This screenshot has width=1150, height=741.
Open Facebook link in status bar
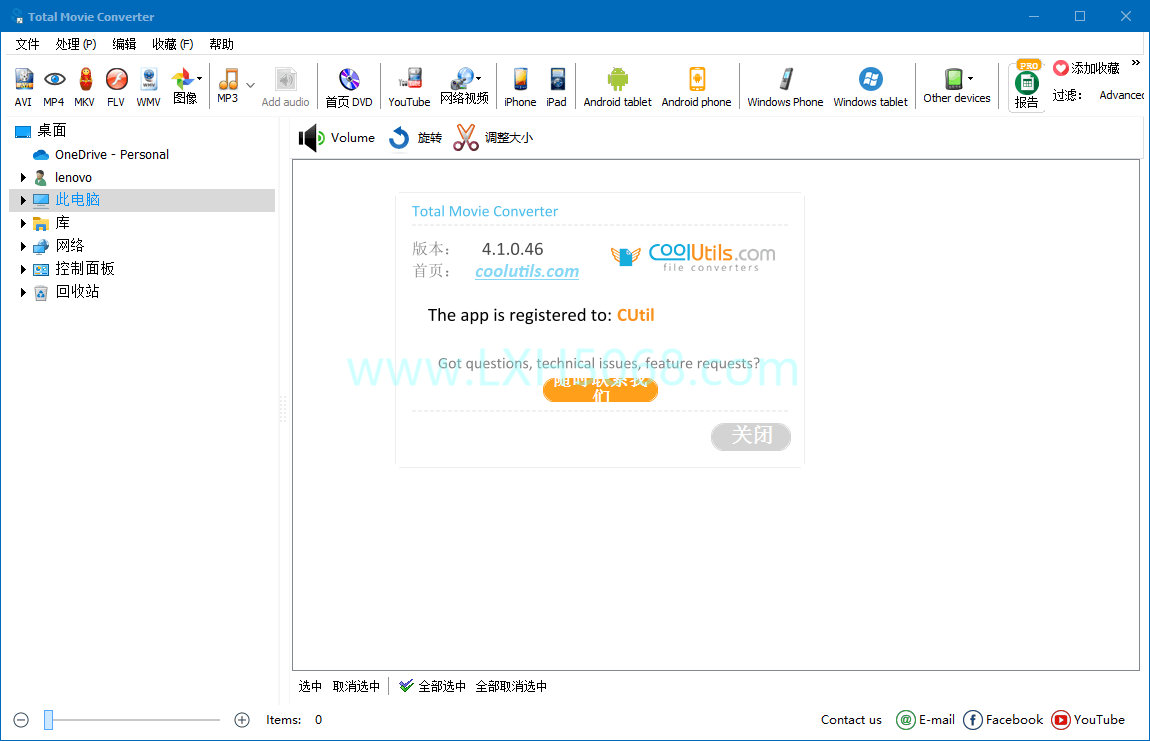1003,720
